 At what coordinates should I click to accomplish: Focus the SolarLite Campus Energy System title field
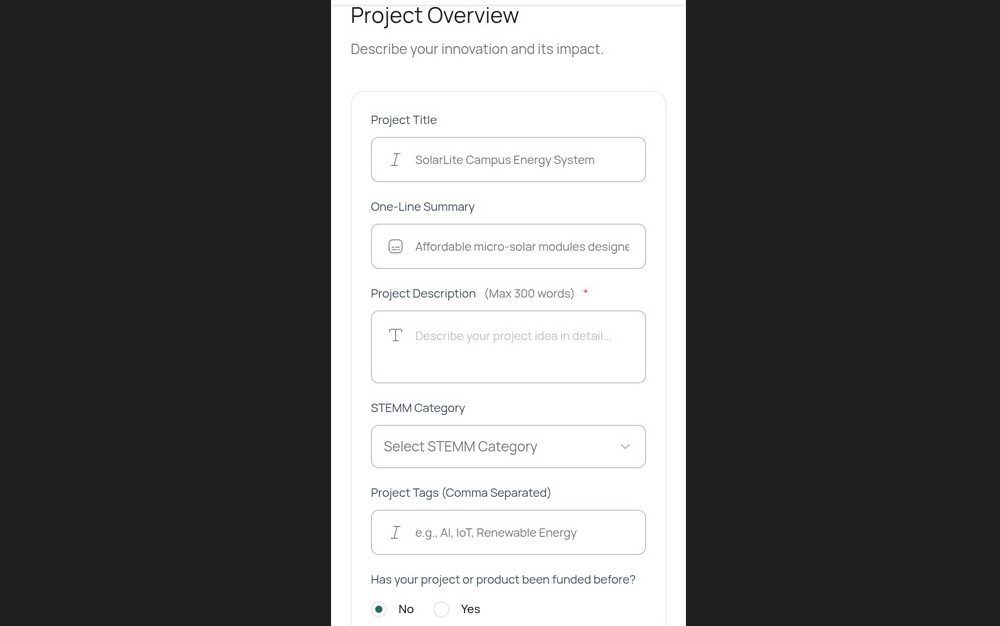click(x=520, y=160)
